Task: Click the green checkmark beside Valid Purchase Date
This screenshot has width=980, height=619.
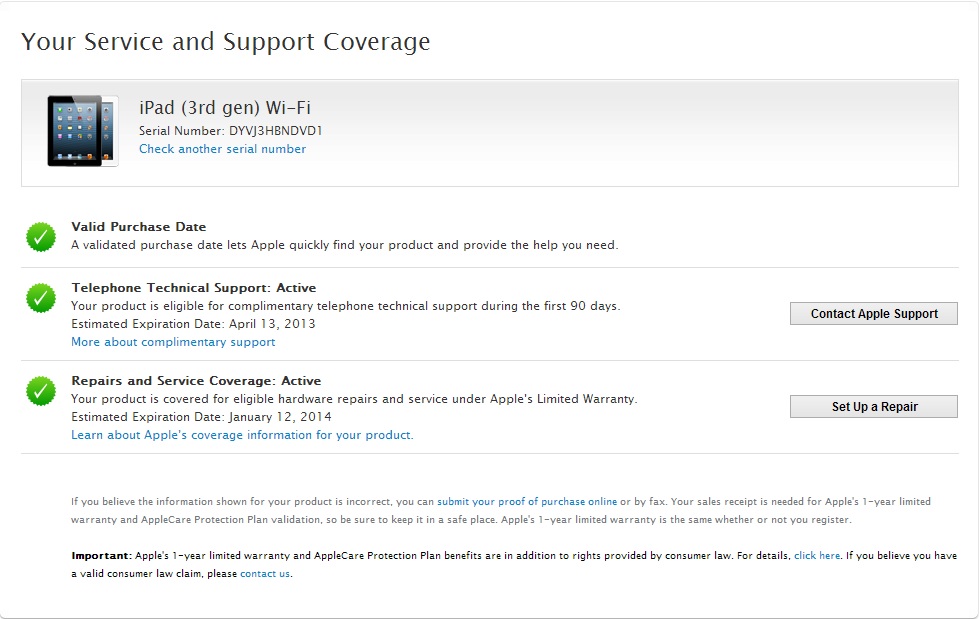Action: click(x=41, y=237)
